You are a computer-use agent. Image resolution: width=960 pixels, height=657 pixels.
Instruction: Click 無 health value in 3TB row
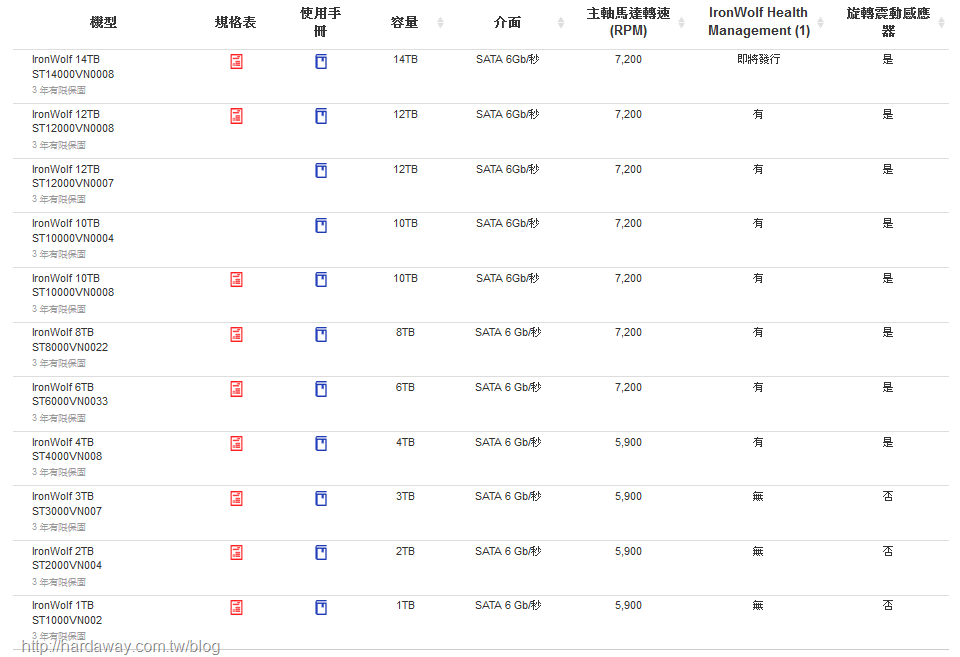tap(758, 497)
